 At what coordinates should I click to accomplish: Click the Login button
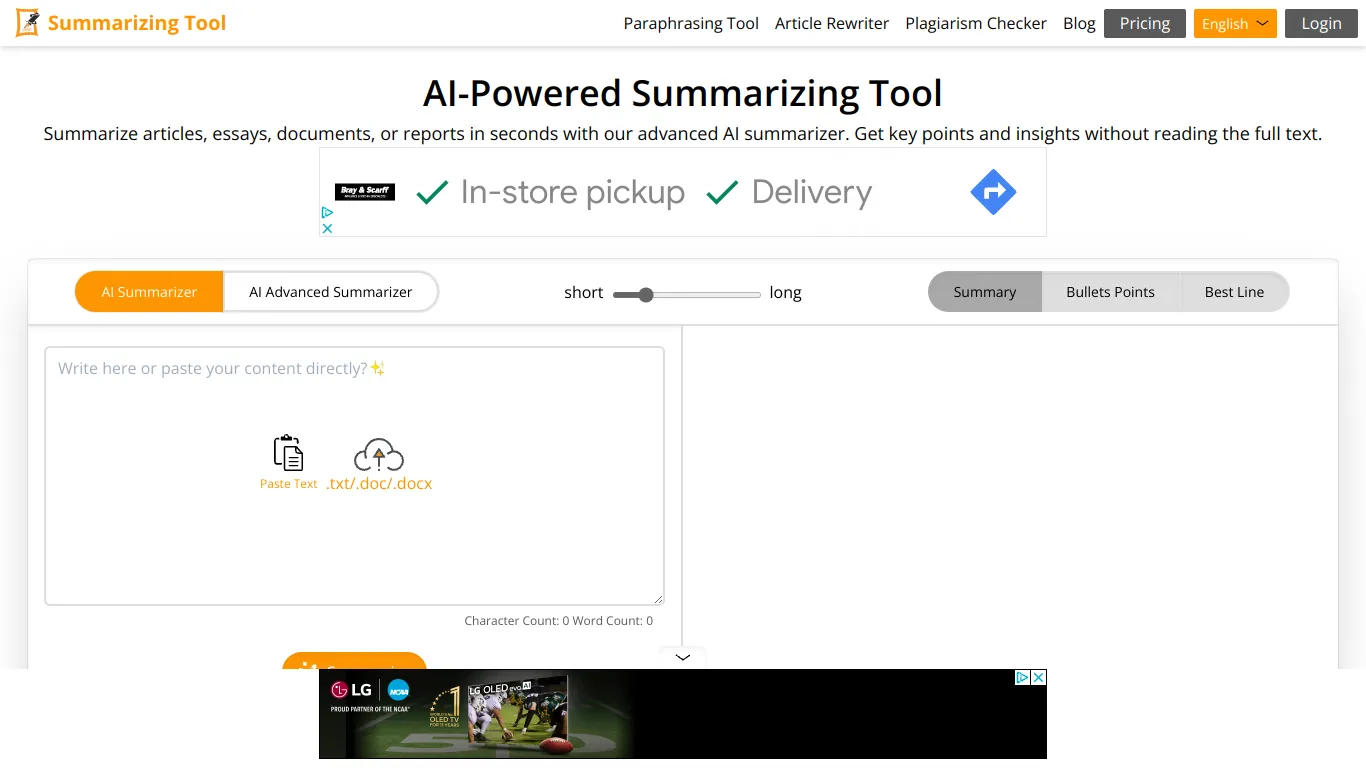1320,23
